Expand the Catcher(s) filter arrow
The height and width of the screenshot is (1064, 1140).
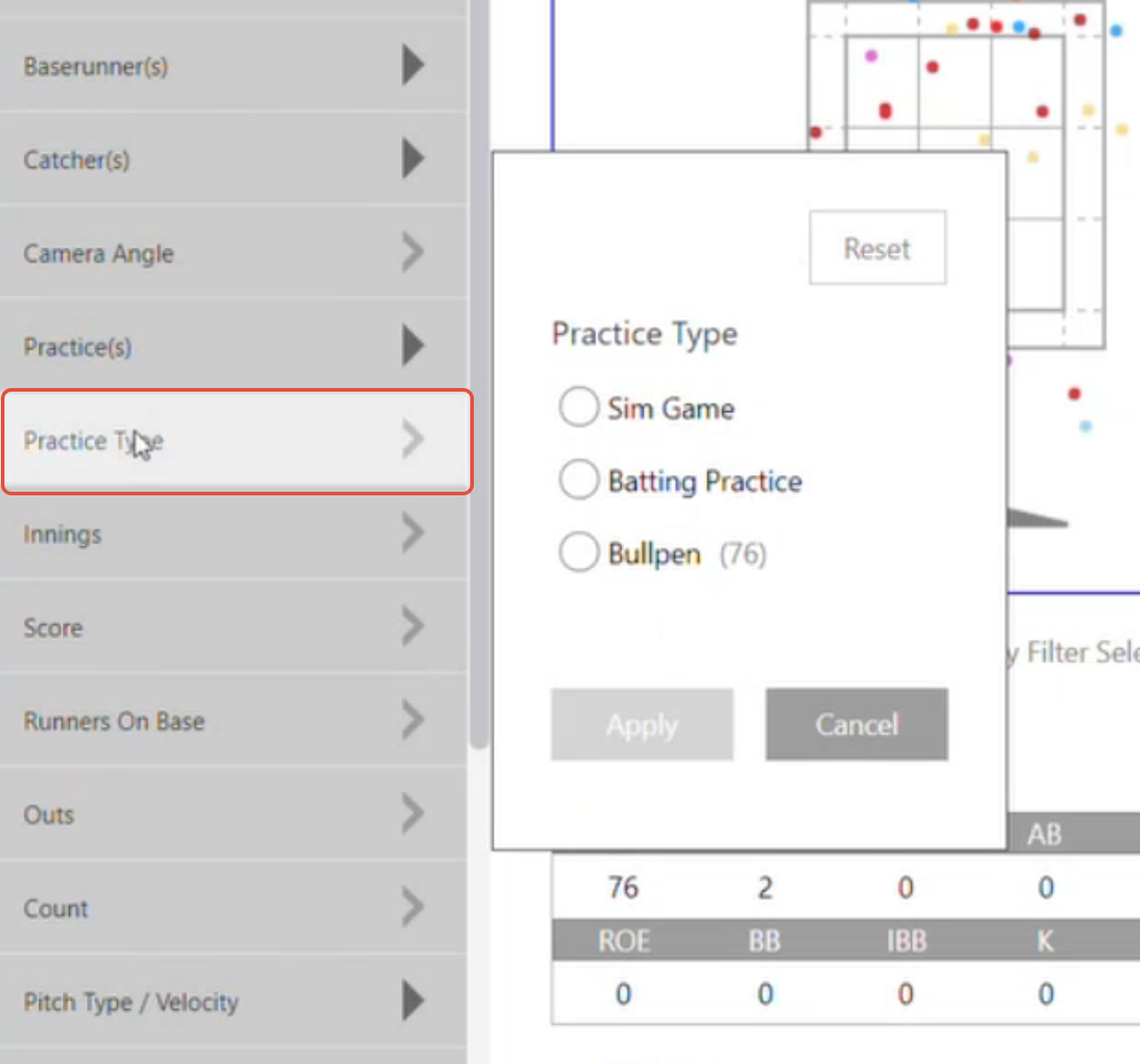point(412,159)
